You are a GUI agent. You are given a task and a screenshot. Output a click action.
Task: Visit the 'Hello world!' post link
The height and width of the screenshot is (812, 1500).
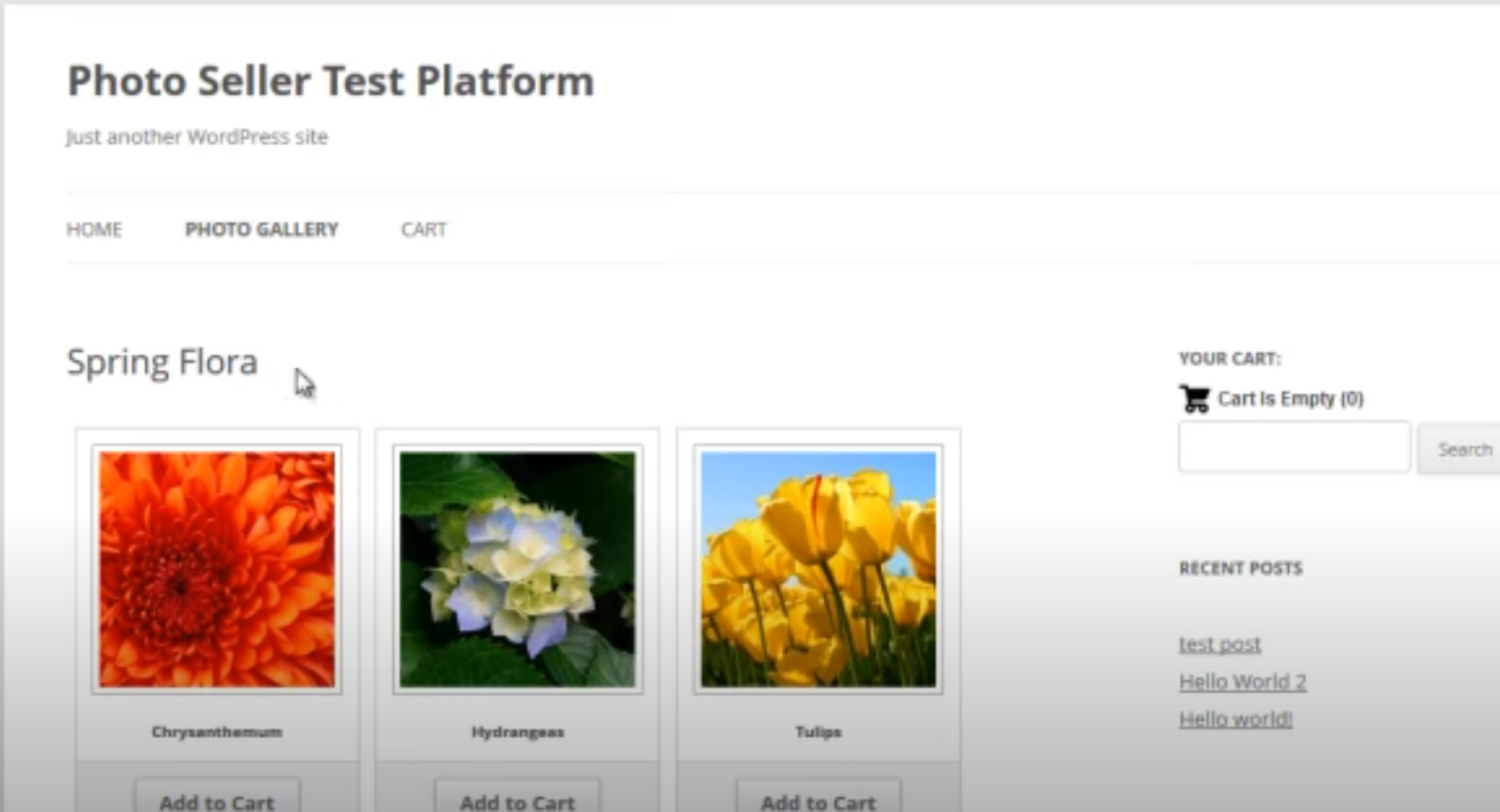tap(1235, 719)
